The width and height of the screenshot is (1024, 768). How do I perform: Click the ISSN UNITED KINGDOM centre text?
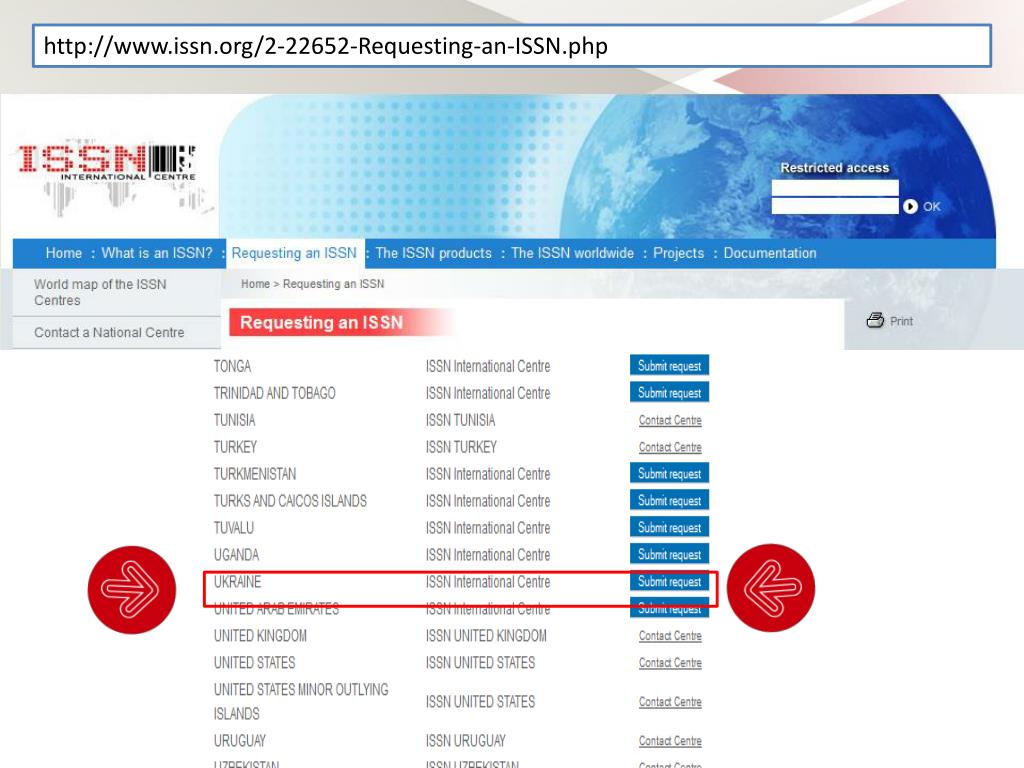(x=487, y=635)
